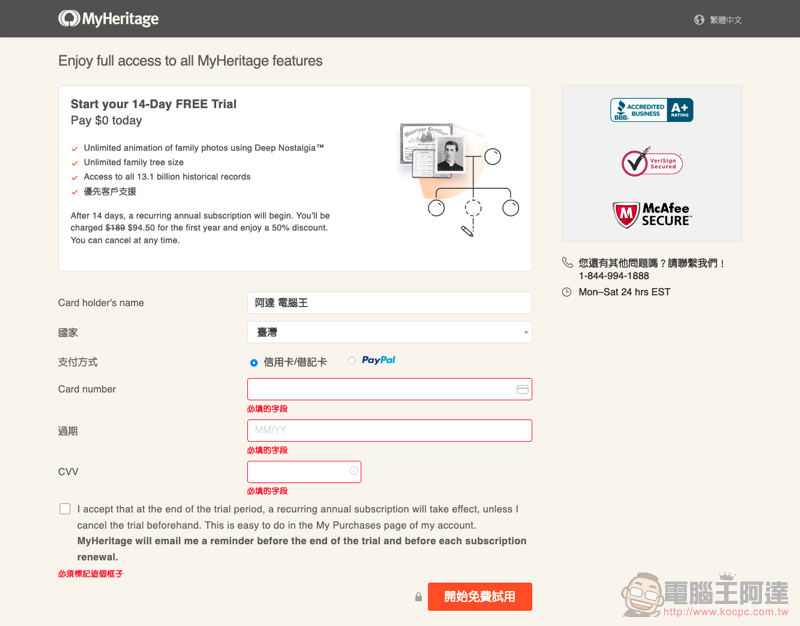Click the McAfee Secure badge

pyautogui.click(x=652, y=215)
